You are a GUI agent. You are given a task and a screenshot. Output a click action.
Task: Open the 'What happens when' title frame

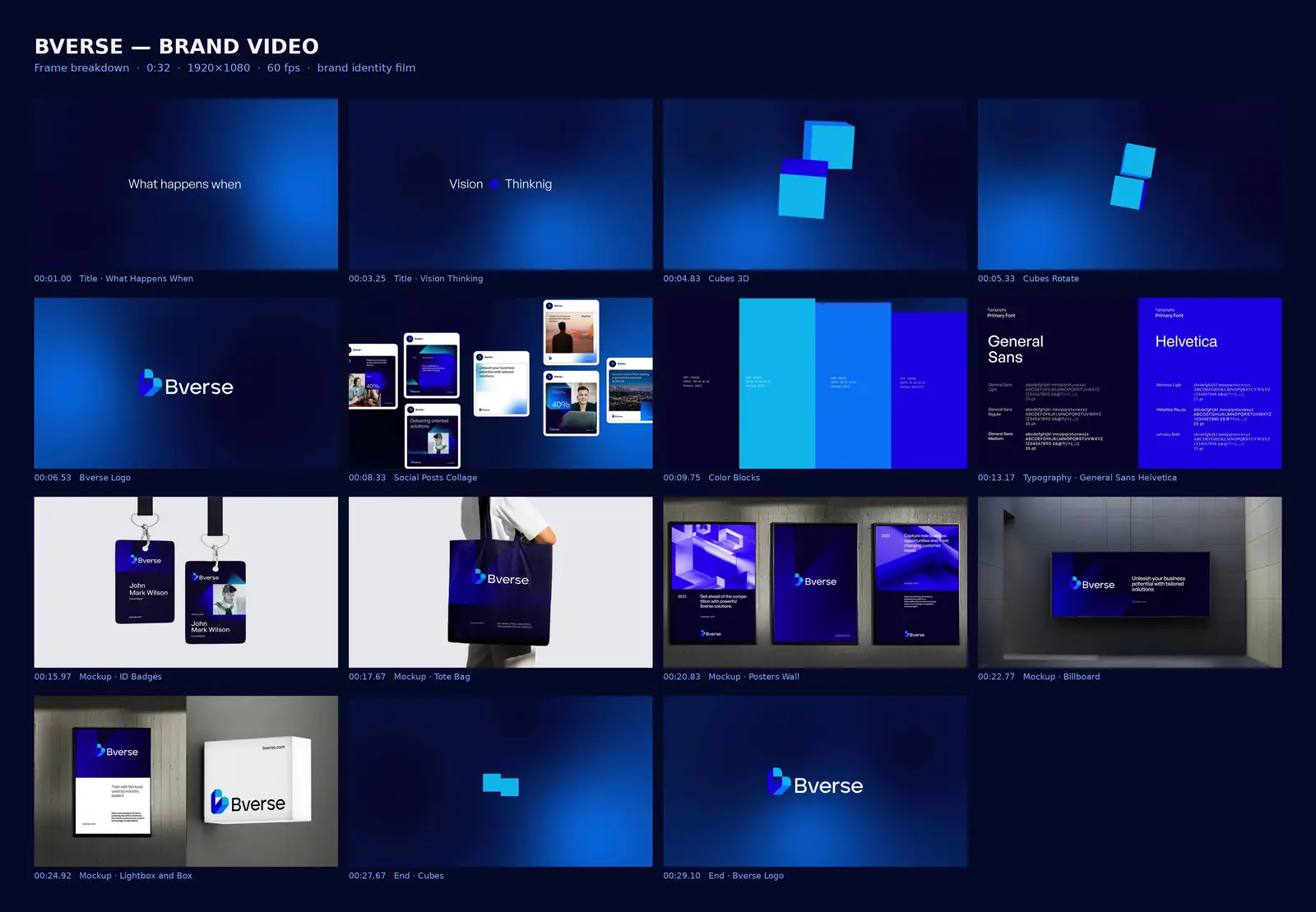point(186,184)
